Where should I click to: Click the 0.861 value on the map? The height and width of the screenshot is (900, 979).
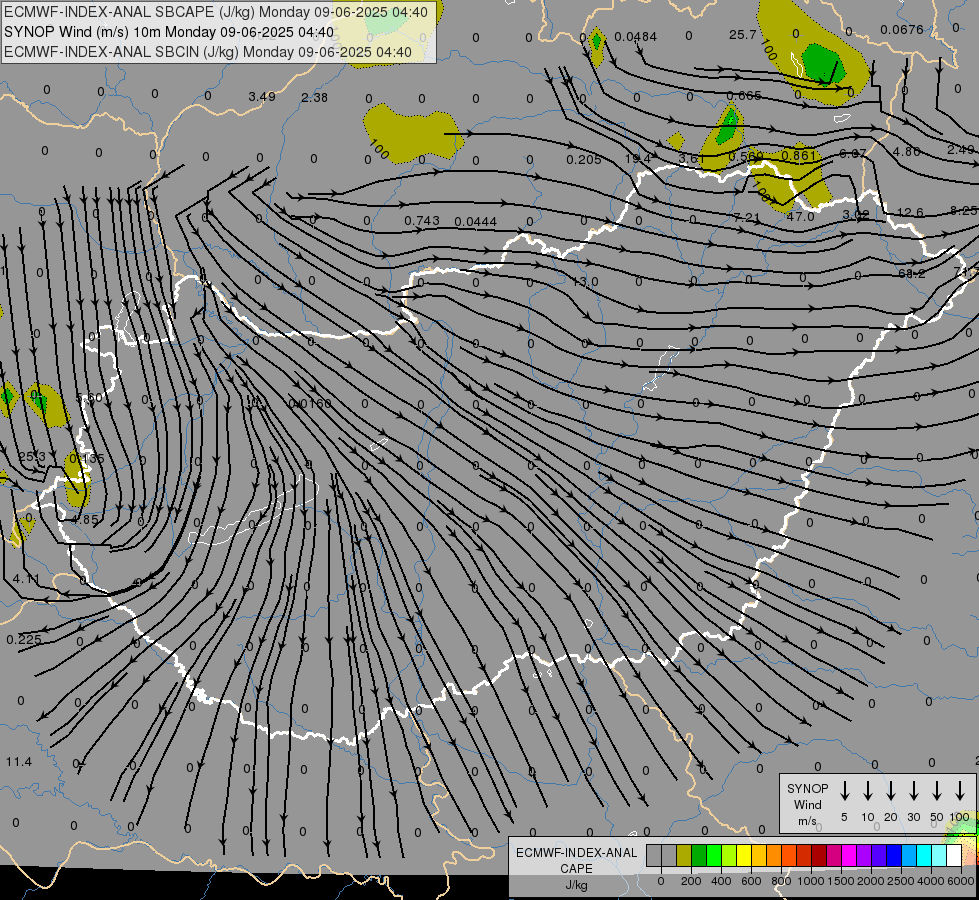click(798, 155)
